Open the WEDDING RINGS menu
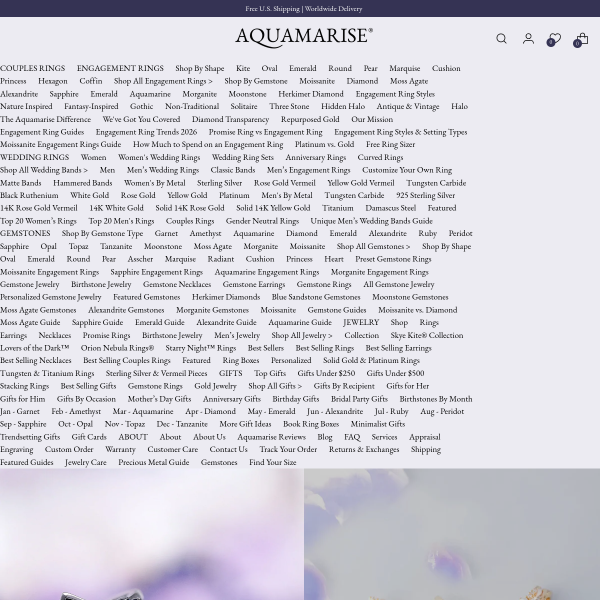The image size is (600, 600). 34,157
